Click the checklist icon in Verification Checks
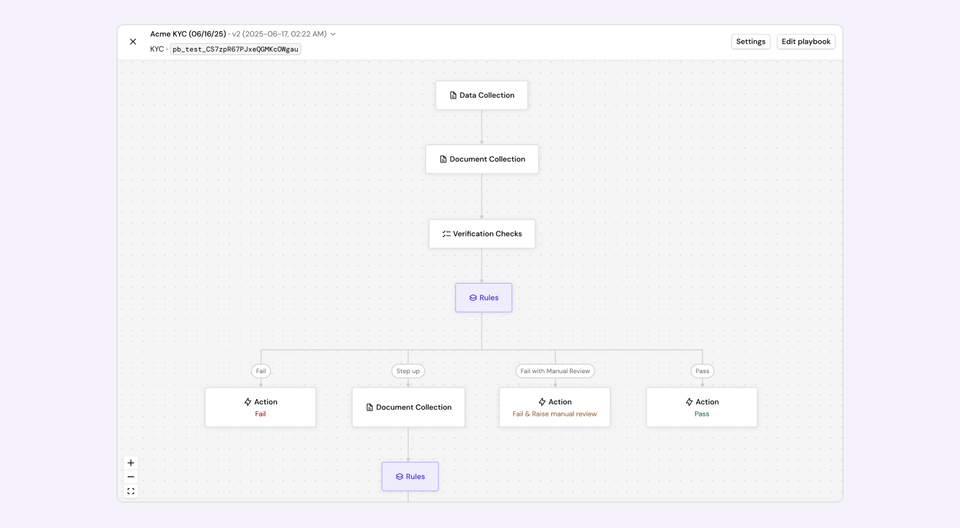 [x=446, y=234]
